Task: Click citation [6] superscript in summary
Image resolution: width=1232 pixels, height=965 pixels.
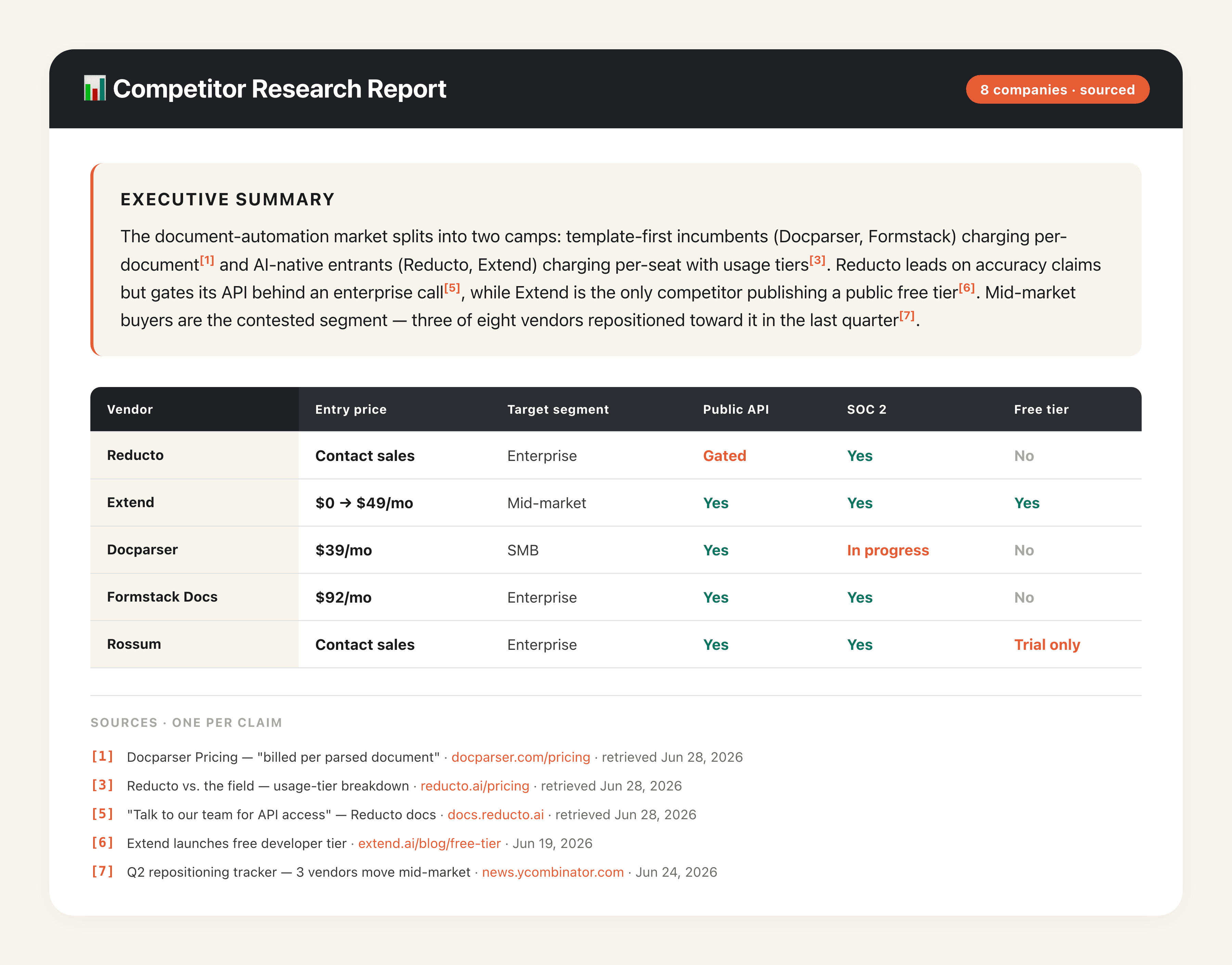Action: coord(966,288)
